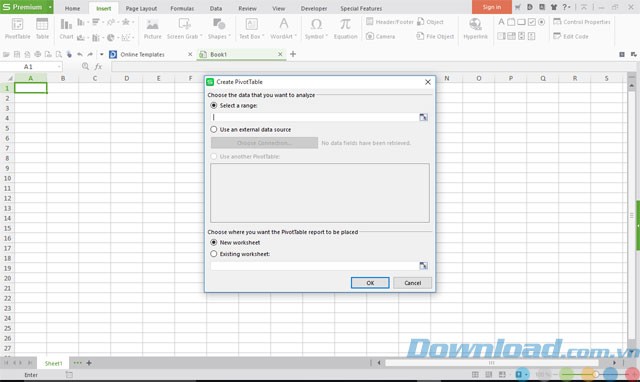Insert a Symbol
Viewport: 640px width, 382px height.
coord(316,29)
